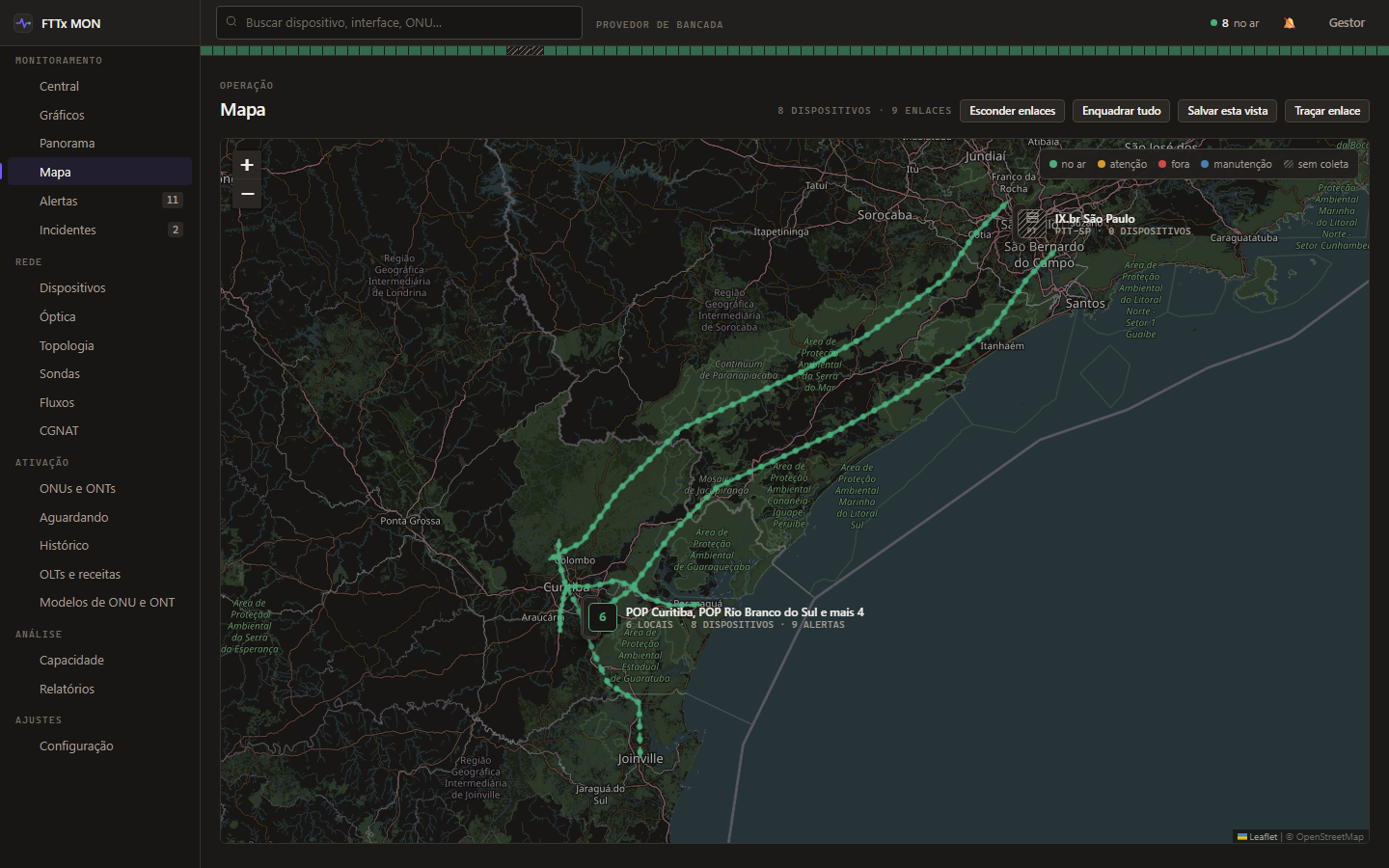Click the 'PTT-SP · 0 DISPOSITIVOS' subtitle
This screenshot has height=868, width=1389.
click(1123, 231)
